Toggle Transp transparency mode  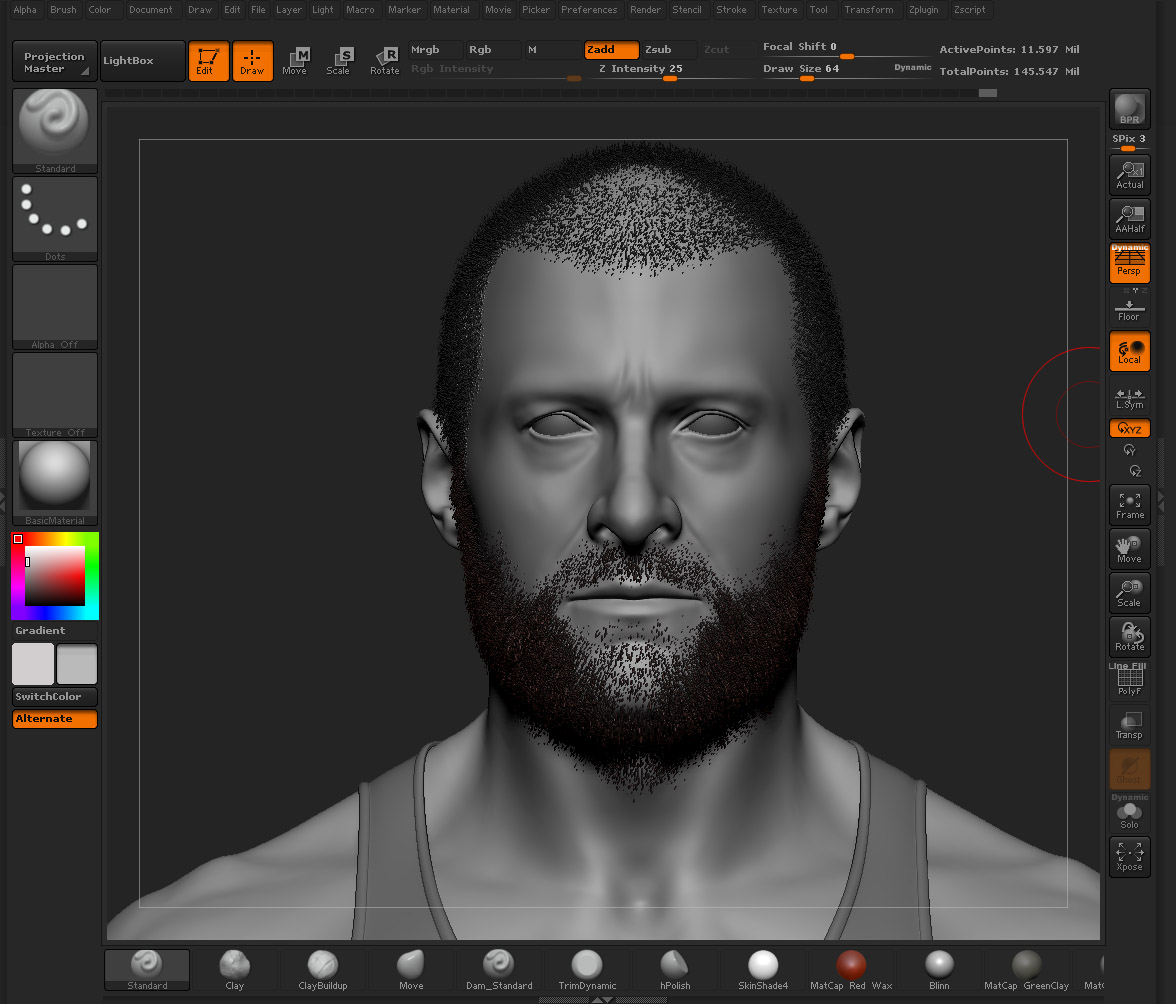[1130, 725]
